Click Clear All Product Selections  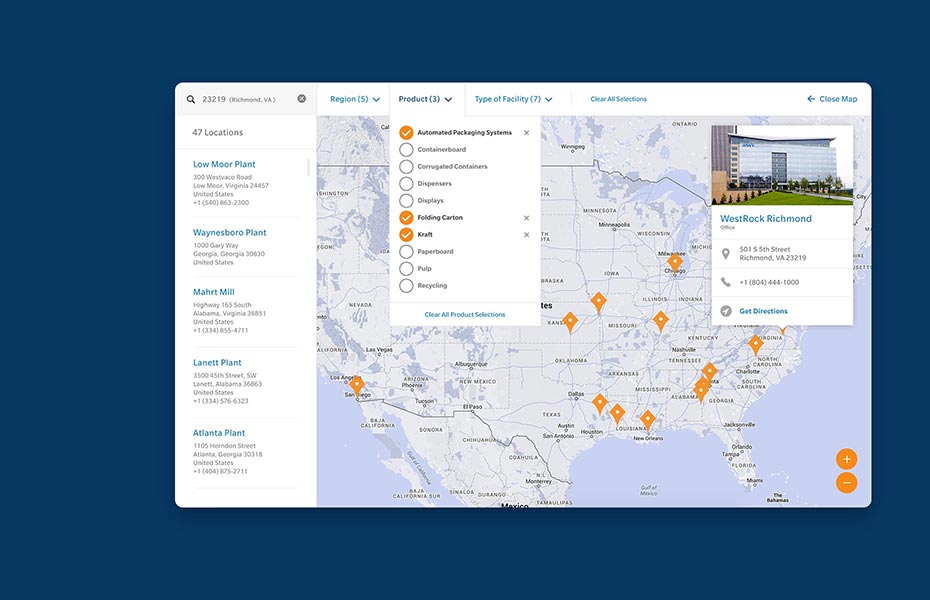(465, 314)
